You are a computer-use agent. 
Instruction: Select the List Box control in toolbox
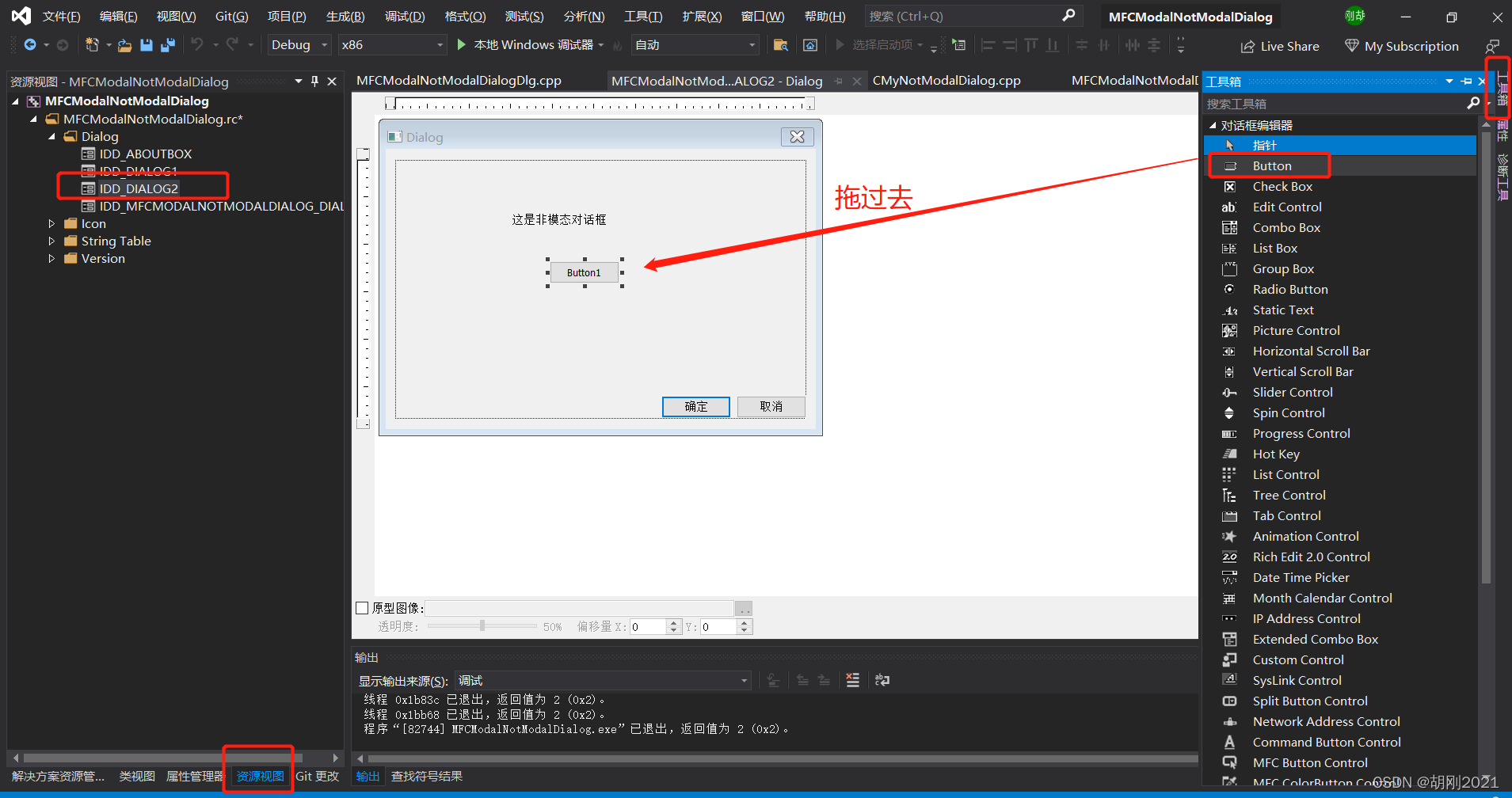tap(1339, 248)
